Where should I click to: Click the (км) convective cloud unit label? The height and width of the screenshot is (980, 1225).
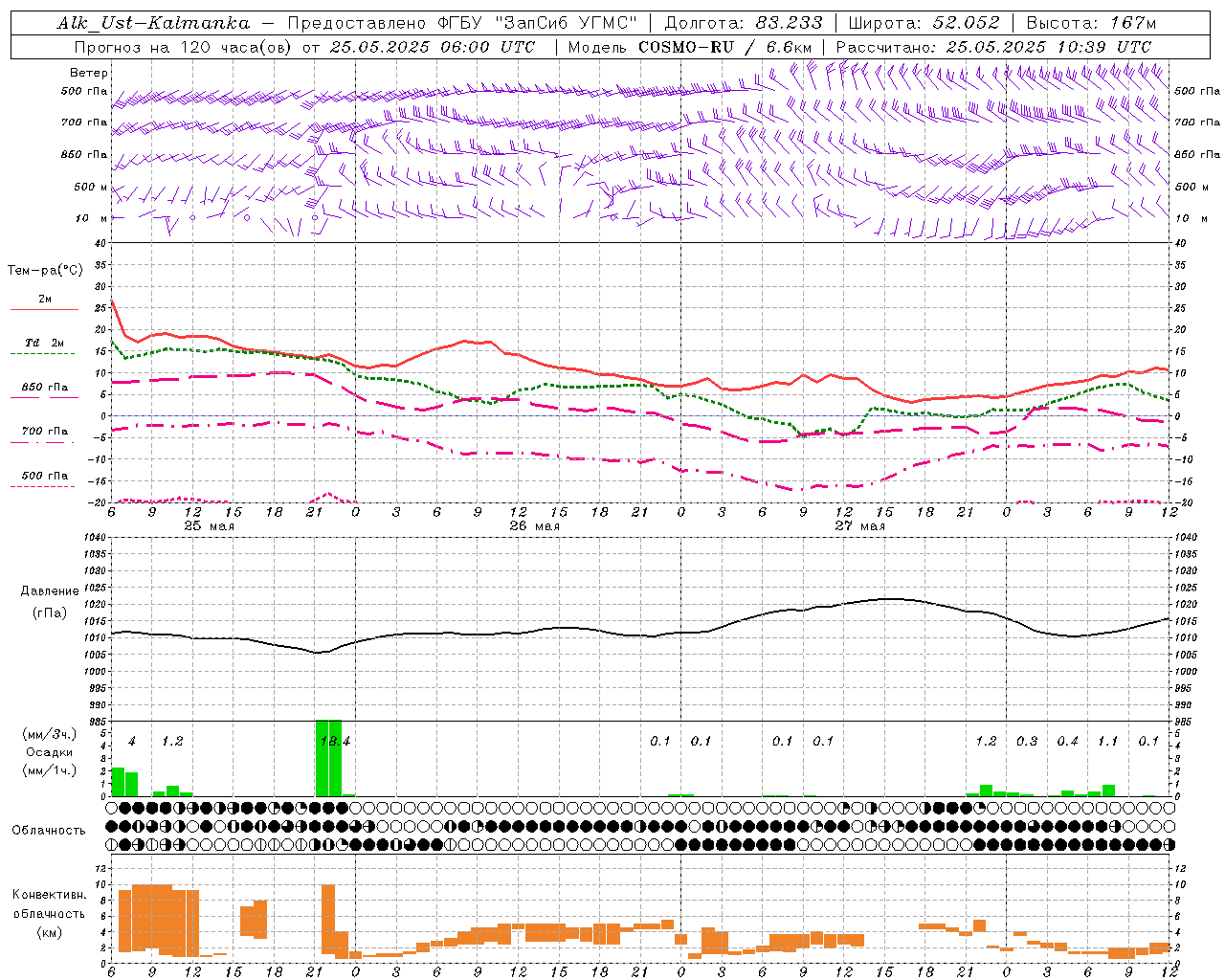50,933
